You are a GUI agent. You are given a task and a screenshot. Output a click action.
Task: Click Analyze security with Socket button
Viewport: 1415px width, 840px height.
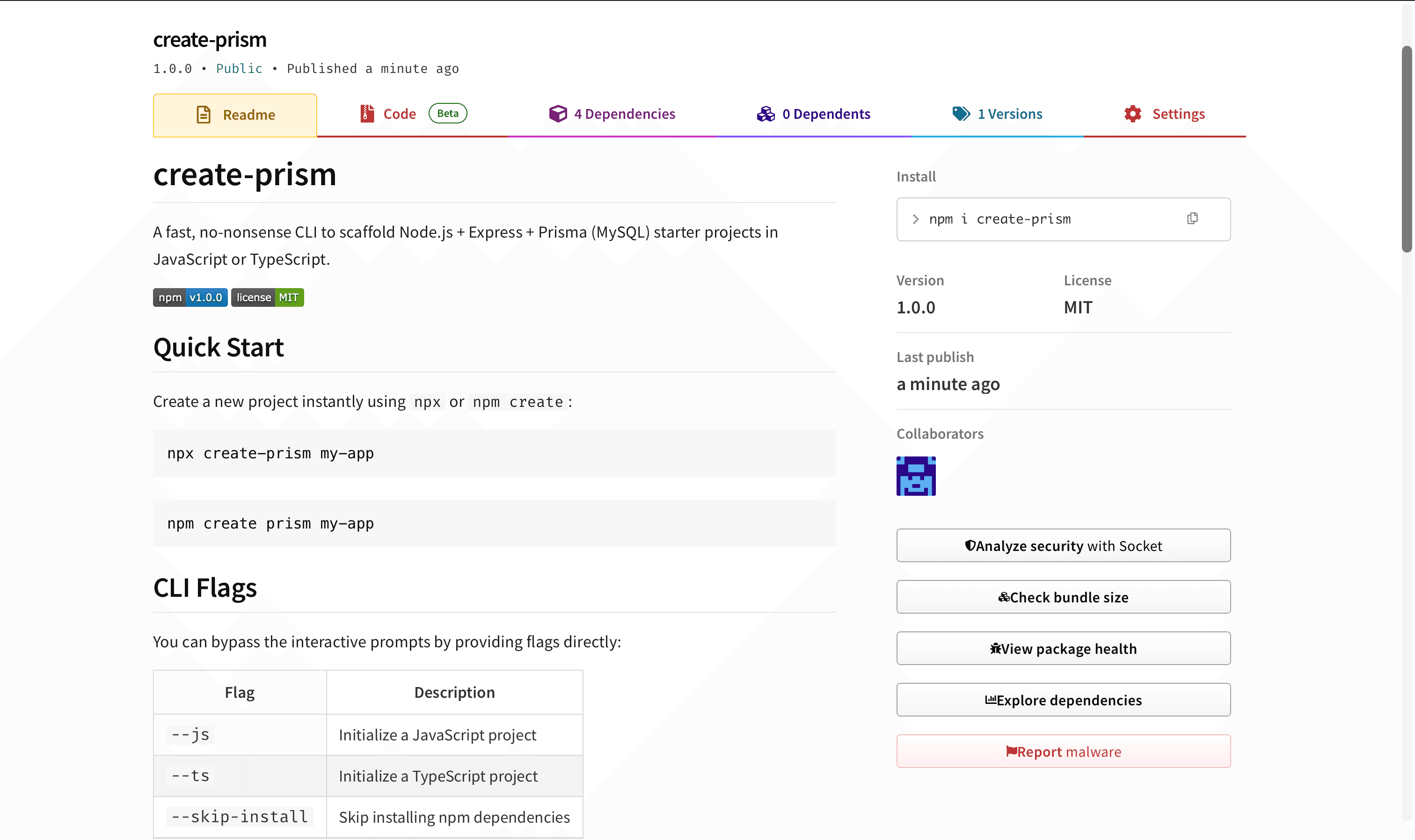coord(1064,545)
